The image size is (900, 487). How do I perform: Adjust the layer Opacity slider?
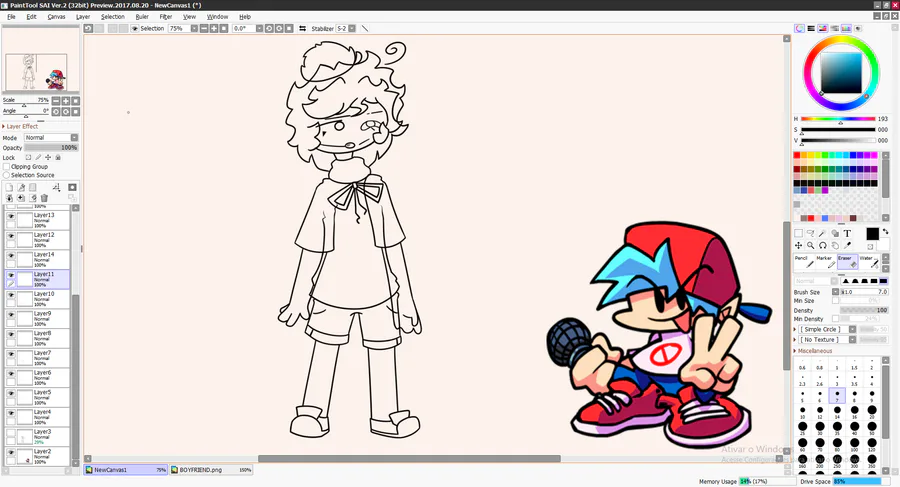[51, 148]
